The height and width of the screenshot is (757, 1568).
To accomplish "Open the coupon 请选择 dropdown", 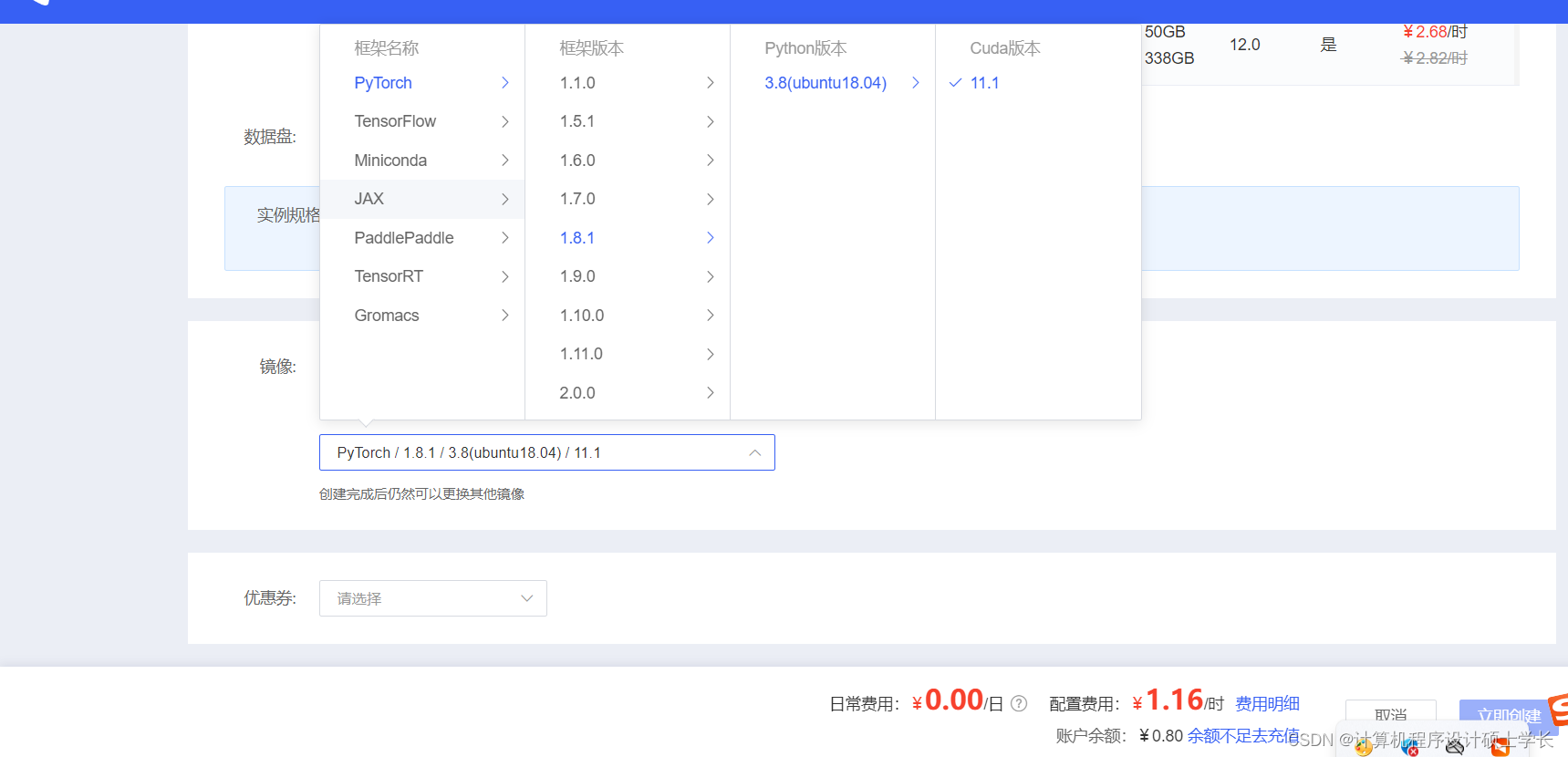I will click(433, 598).
